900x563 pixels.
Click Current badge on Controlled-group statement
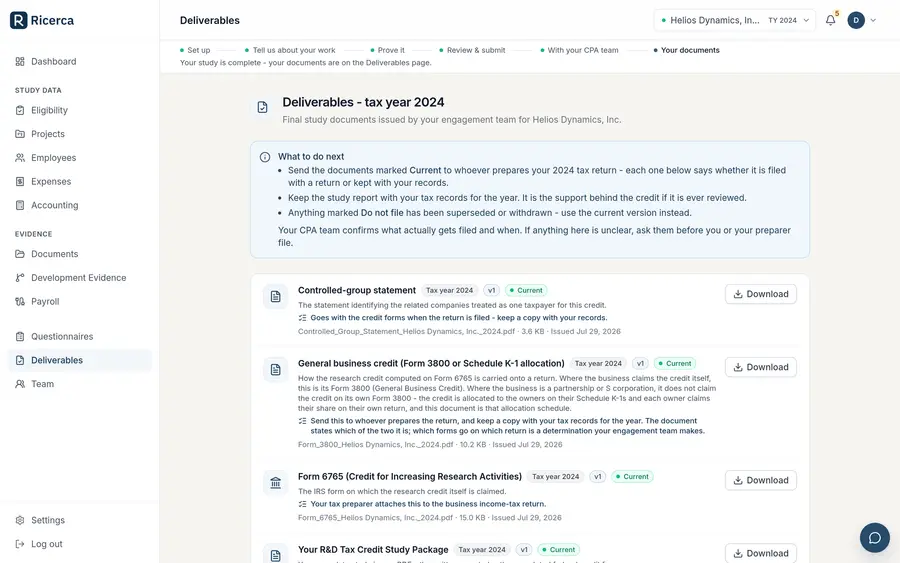(526, 290)
